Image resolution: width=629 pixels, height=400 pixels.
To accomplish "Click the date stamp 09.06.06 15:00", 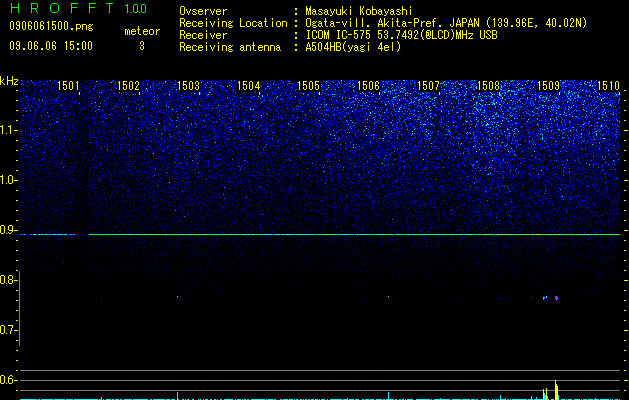I will pos(51,46).
